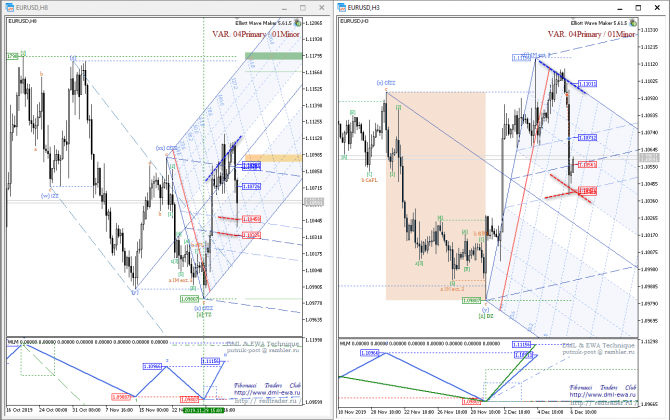Open the www.dml-ewa.ru link in H3 window
Screen dimensions: 670x420
coord(602,394)
